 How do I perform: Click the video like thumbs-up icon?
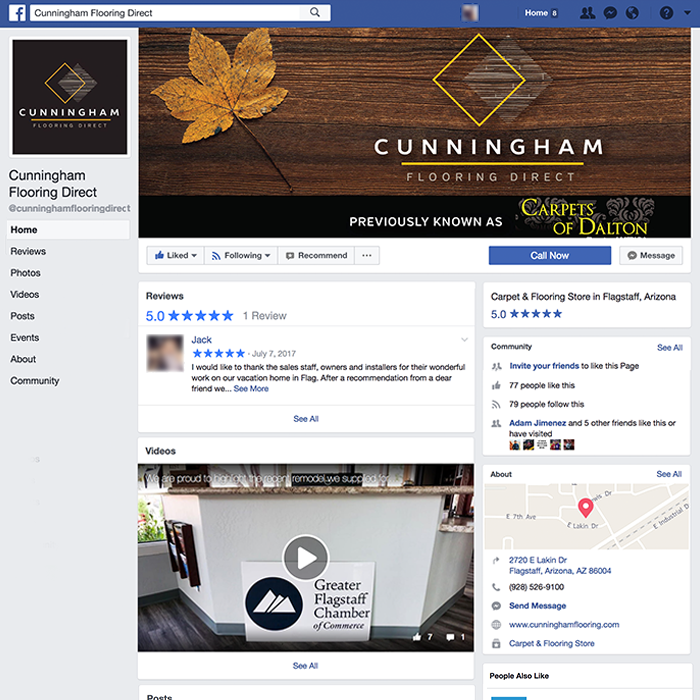coord(417,637)
